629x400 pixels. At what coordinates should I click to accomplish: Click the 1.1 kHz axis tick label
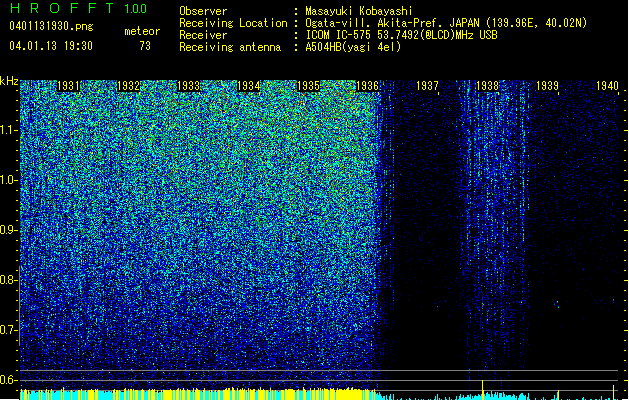coord(9,130)
